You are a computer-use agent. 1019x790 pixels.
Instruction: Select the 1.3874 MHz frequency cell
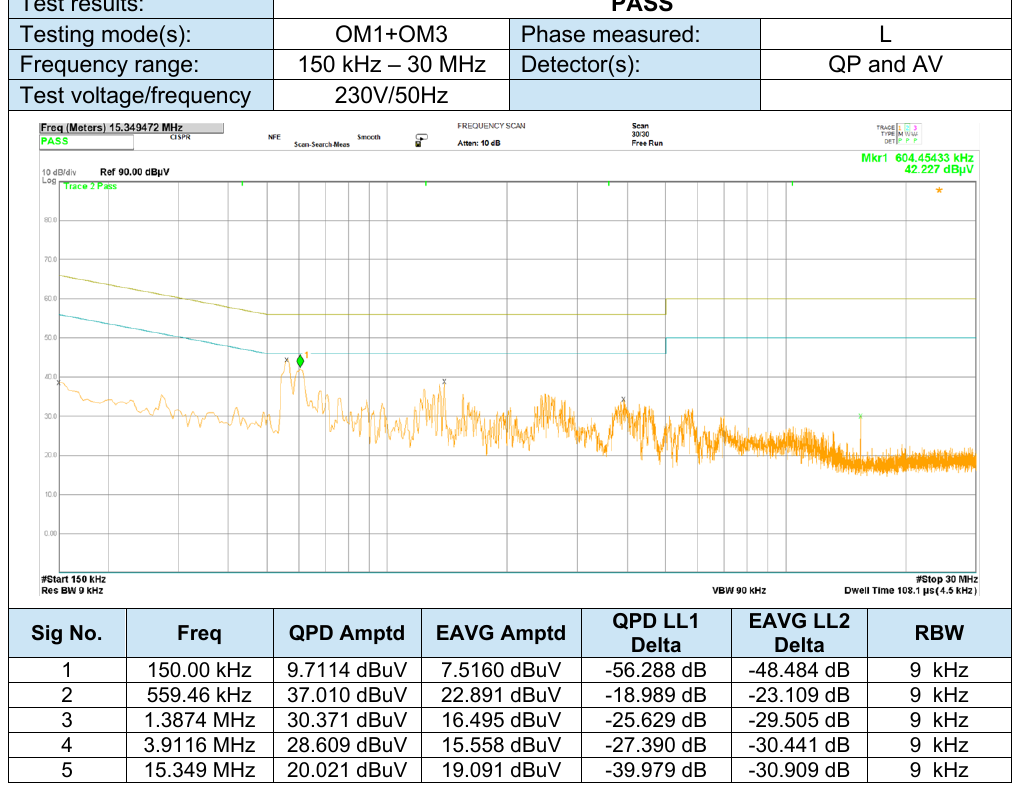pos(200,720)
